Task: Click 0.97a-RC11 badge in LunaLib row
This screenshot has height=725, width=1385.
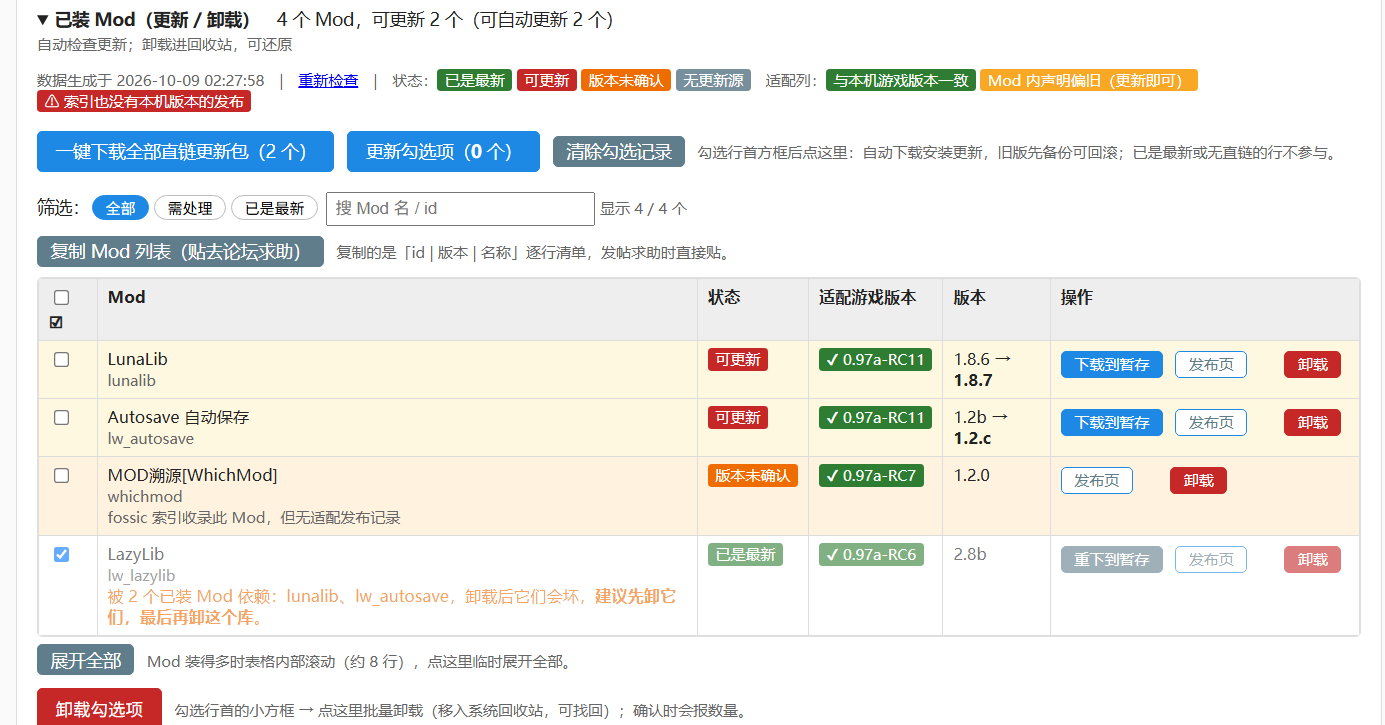Action: tap(875, 360)
